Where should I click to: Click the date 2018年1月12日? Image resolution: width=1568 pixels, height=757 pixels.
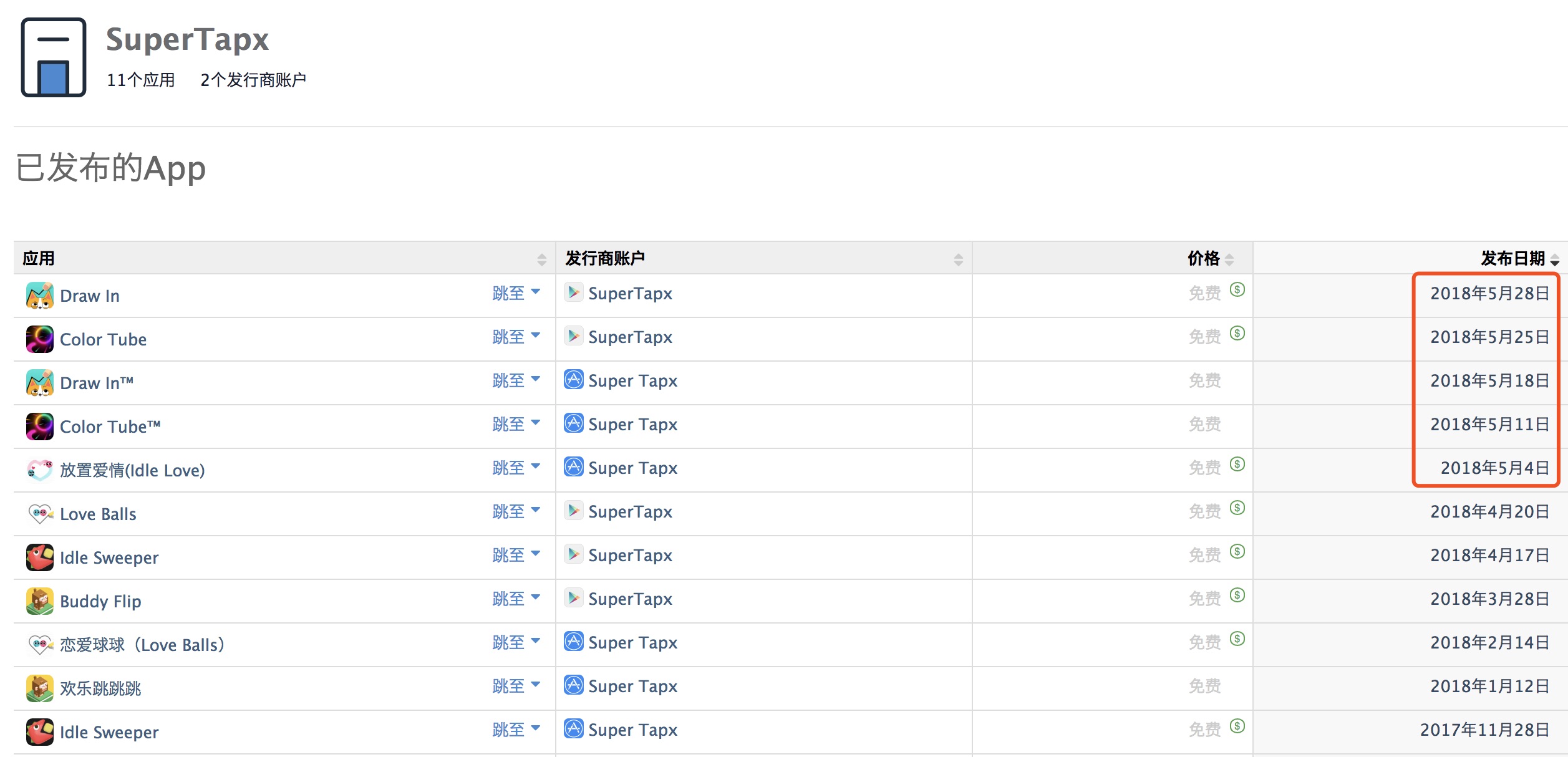click(x=1490, y=686)
